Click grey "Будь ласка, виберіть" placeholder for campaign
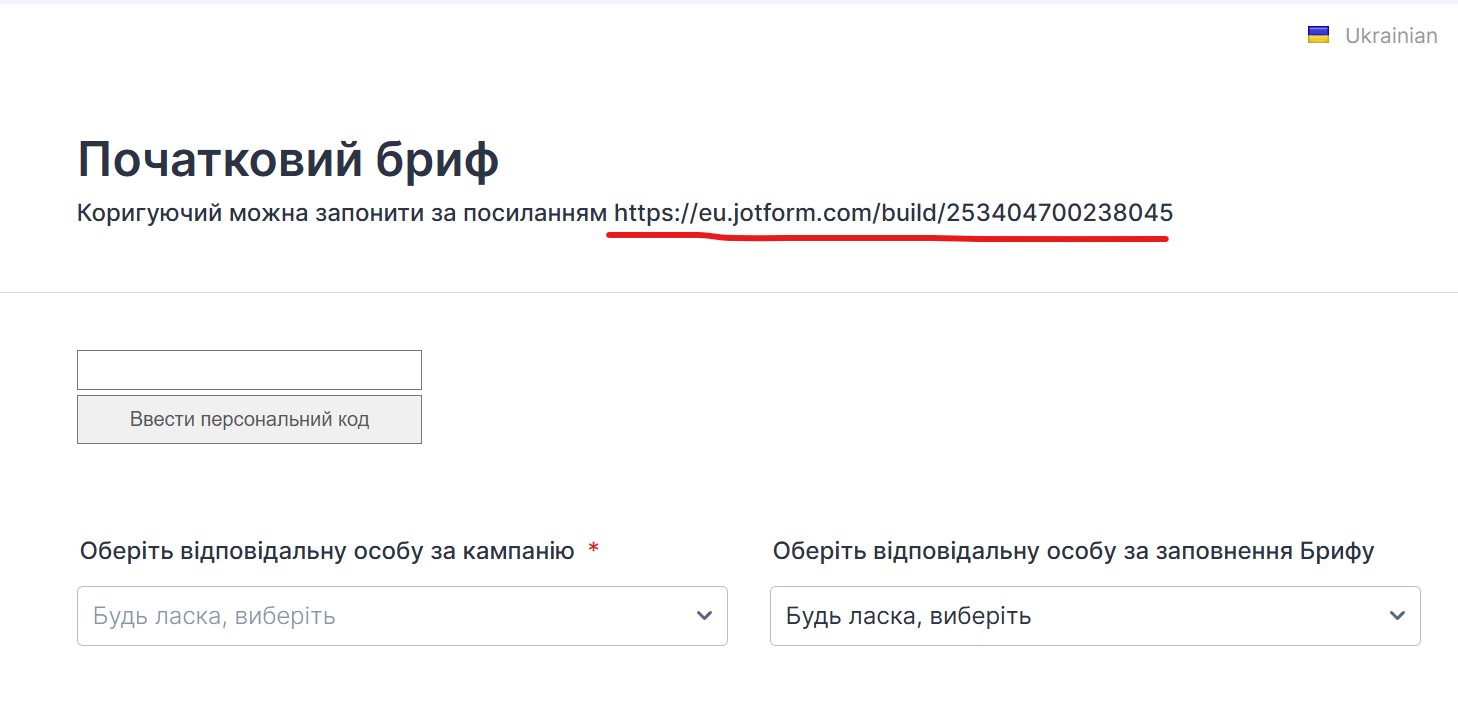The width and height of the screenshot is (1458, 706). tap(214, 616)
